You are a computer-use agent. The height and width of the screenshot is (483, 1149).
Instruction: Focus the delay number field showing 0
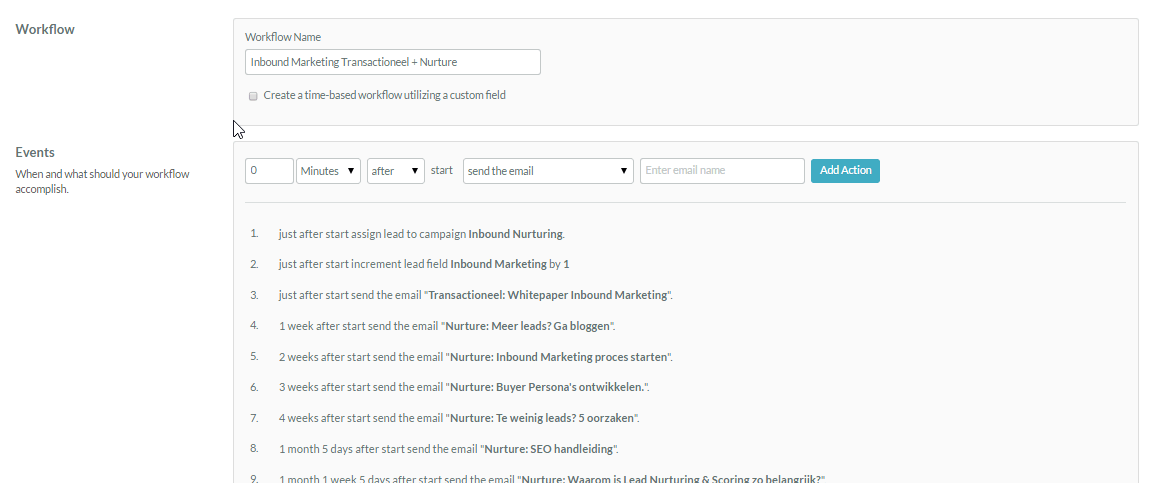click(269, 171)
